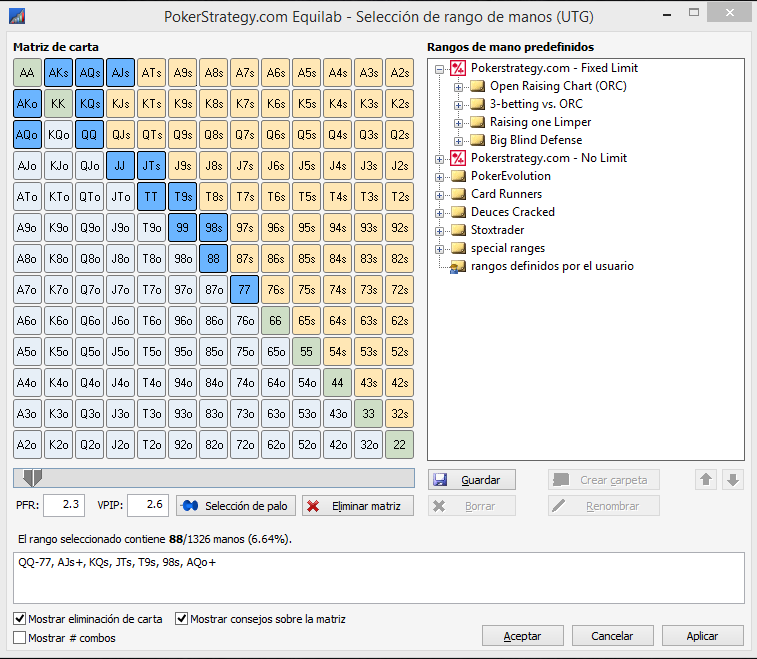Click the special ranges folder icon
This screenshot has height=659, width=757.
click(458, 248)
